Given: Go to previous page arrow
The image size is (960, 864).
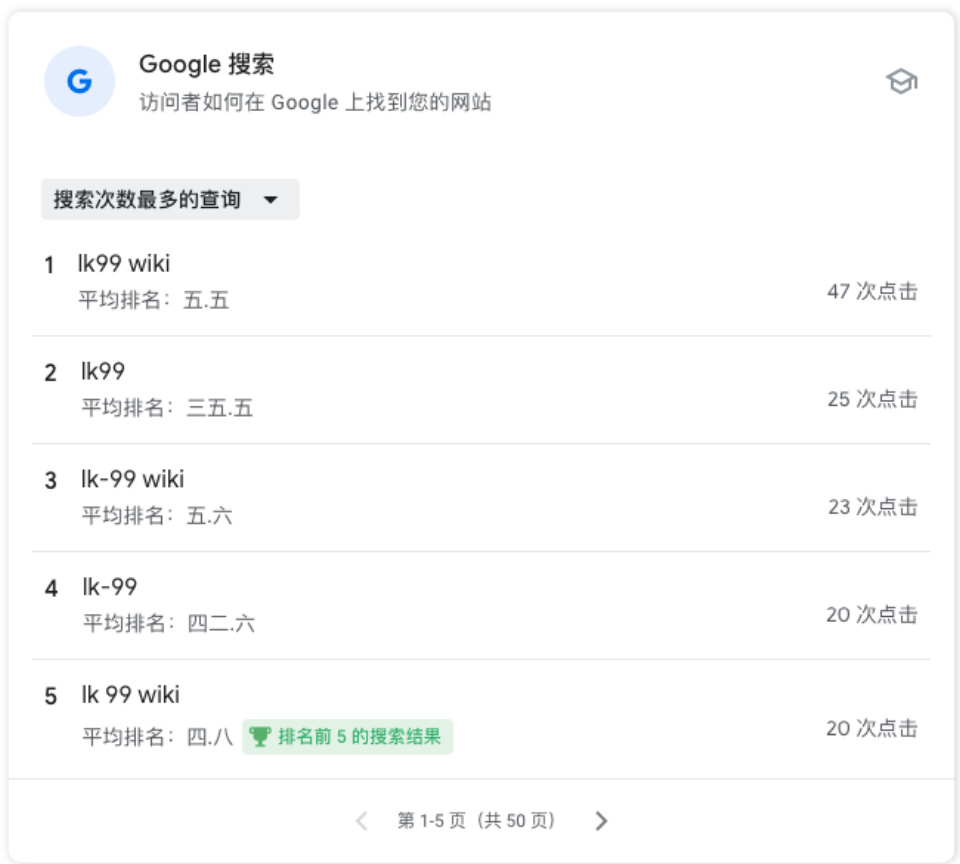Looking at the screenshot, I should (x=362, y=821).
